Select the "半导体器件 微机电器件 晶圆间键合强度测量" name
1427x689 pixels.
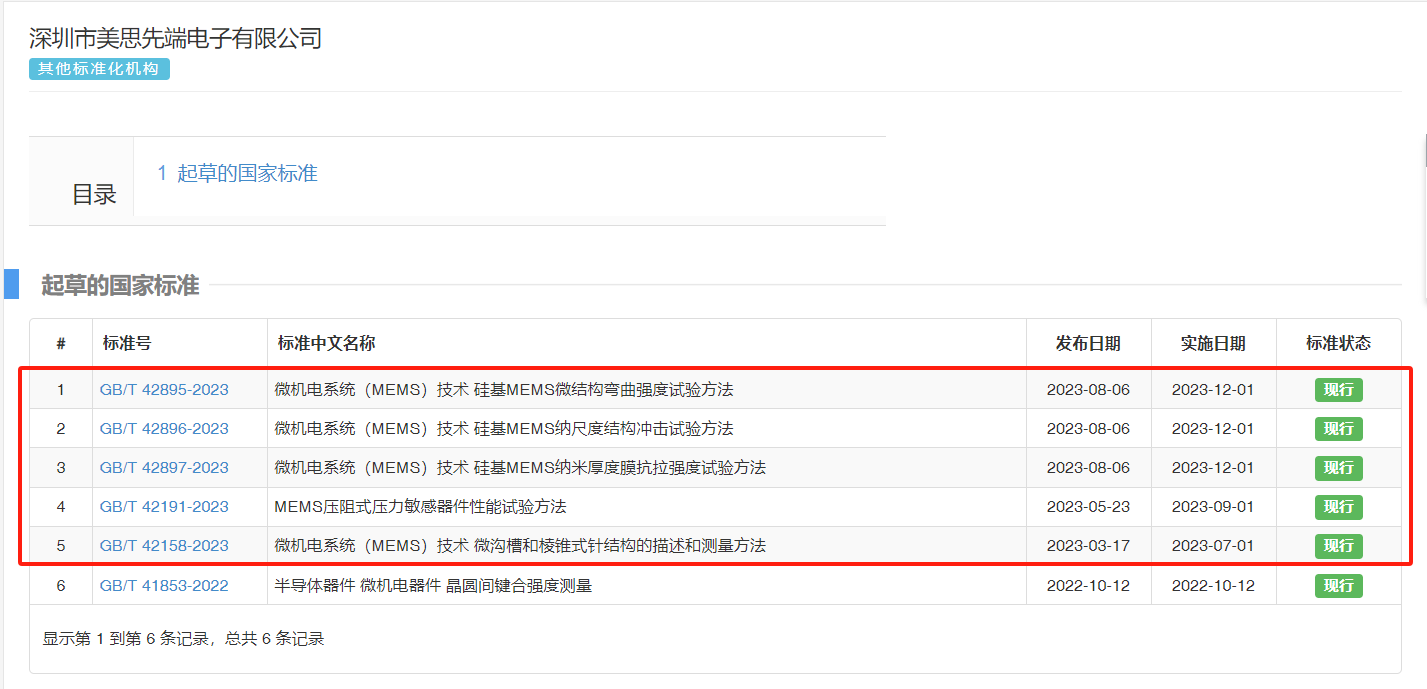433,586
